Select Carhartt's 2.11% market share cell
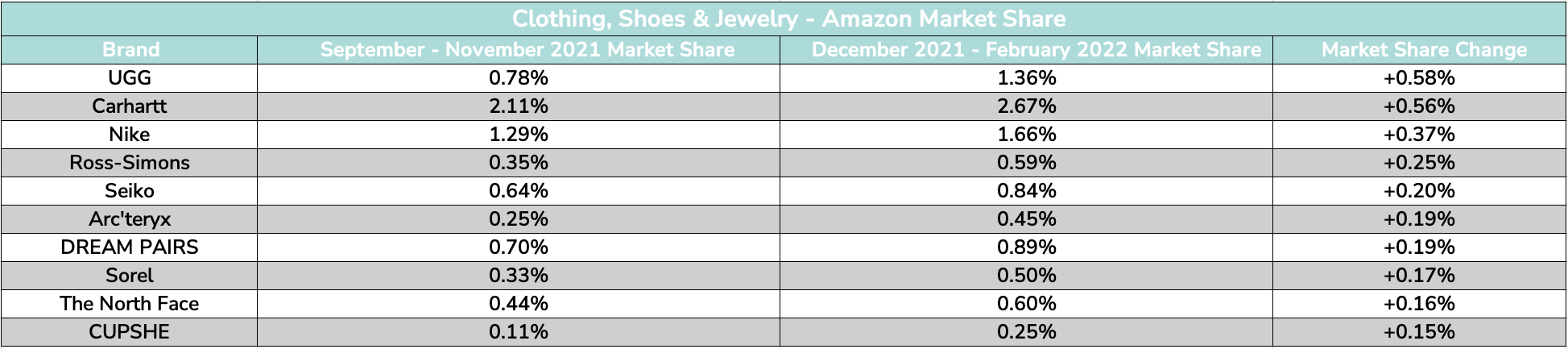 point(519,106)
